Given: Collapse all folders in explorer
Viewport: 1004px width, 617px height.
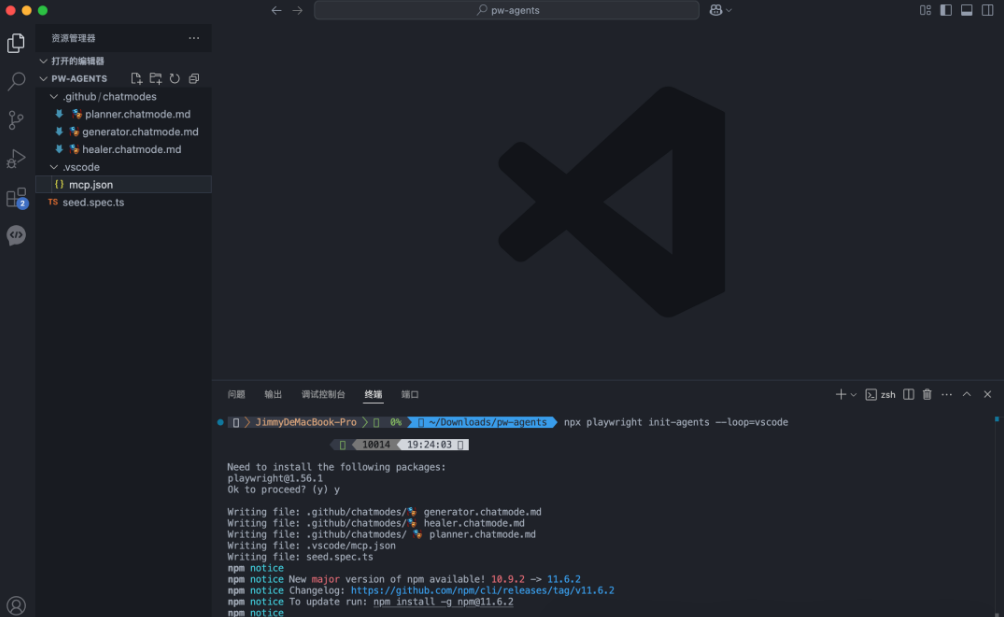Looking at the screenshot, I should coord(194,78).
